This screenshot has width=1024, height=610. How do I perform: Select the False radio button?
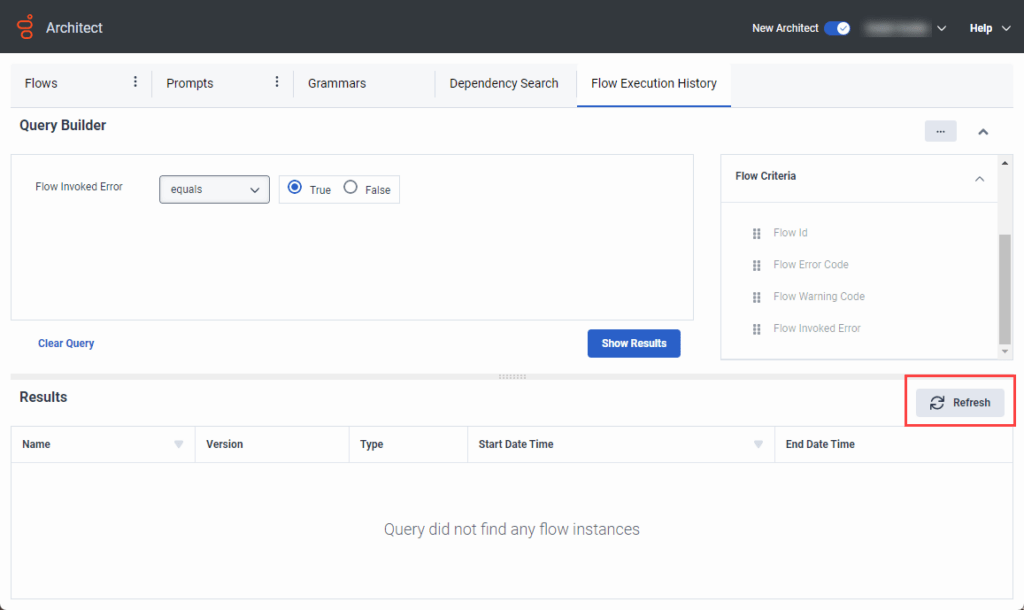coord(350,188)
